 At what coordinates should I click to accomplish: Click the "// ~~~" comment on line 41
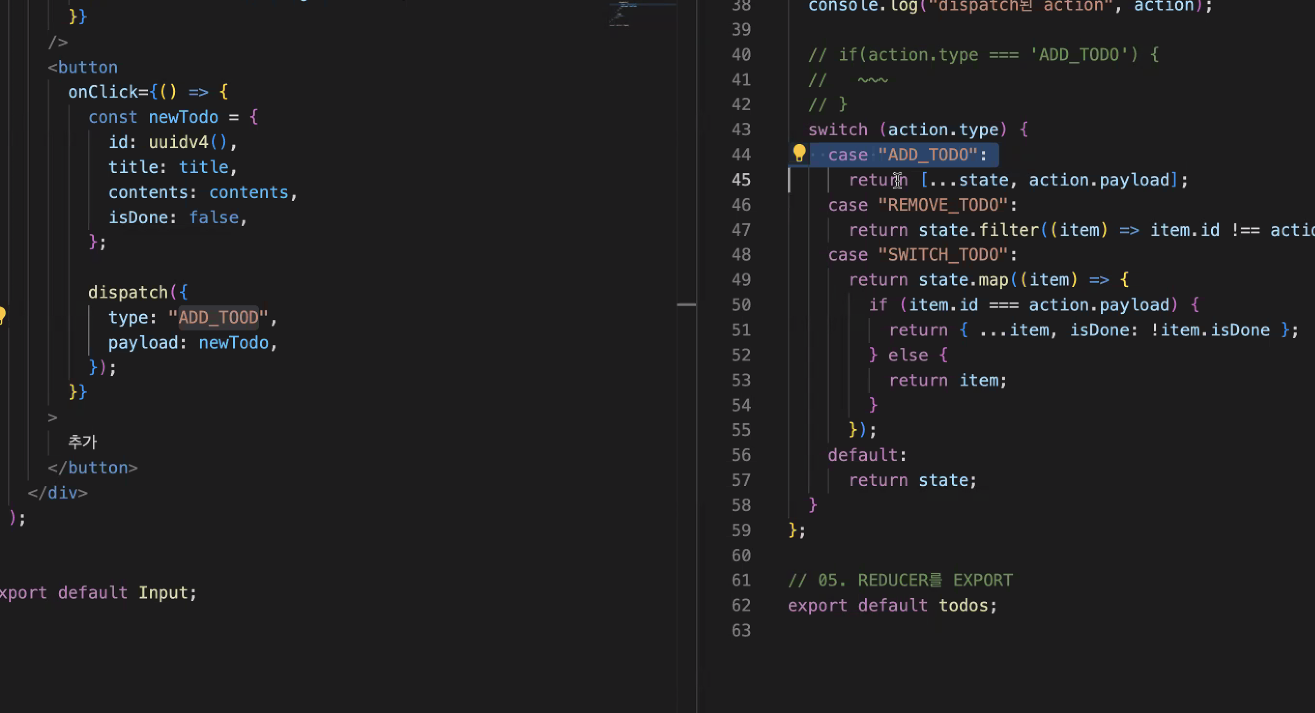click(848, 79)
